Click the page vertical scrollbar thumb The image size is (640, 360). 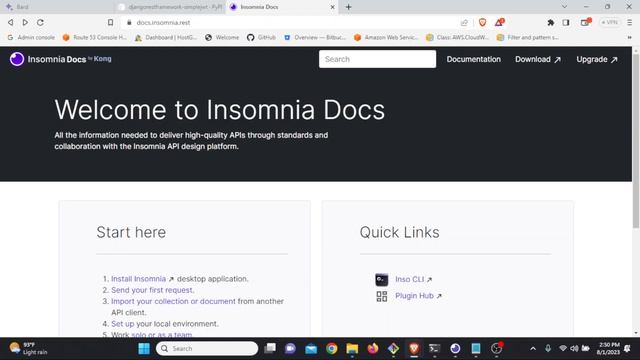(636, 141)
